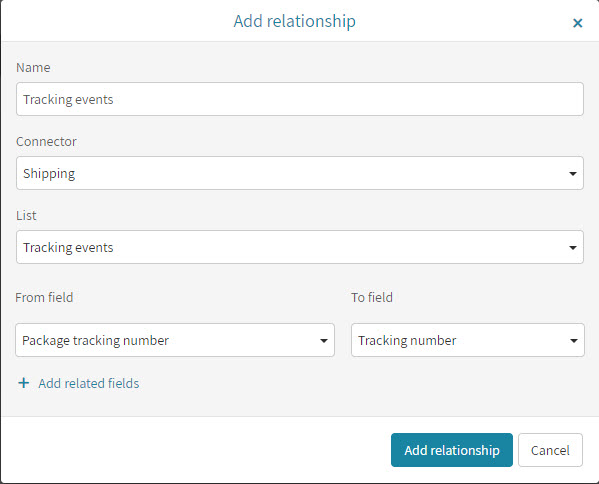
Task: Dismiss the dialog using Cancel
Action: (550, 450)
